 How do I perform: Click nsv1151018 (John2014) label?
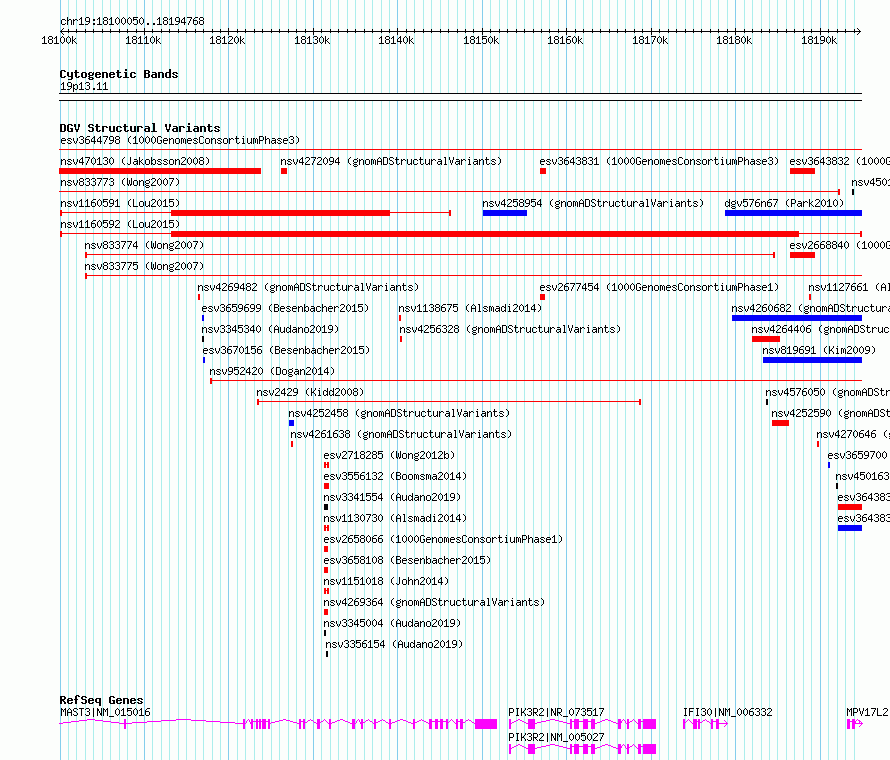coord(386,581)
